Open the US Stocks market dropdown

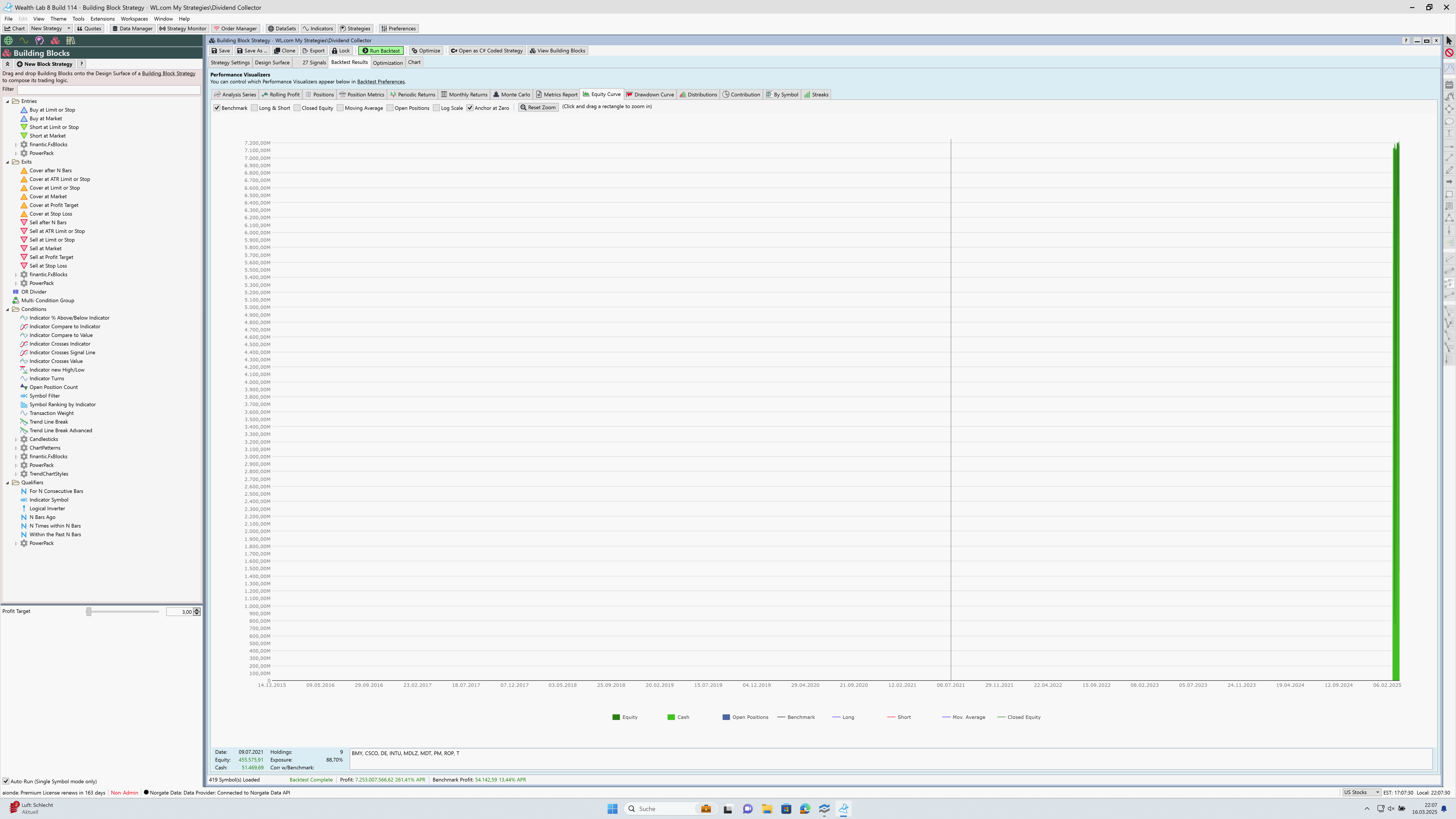pos(1362,792)
